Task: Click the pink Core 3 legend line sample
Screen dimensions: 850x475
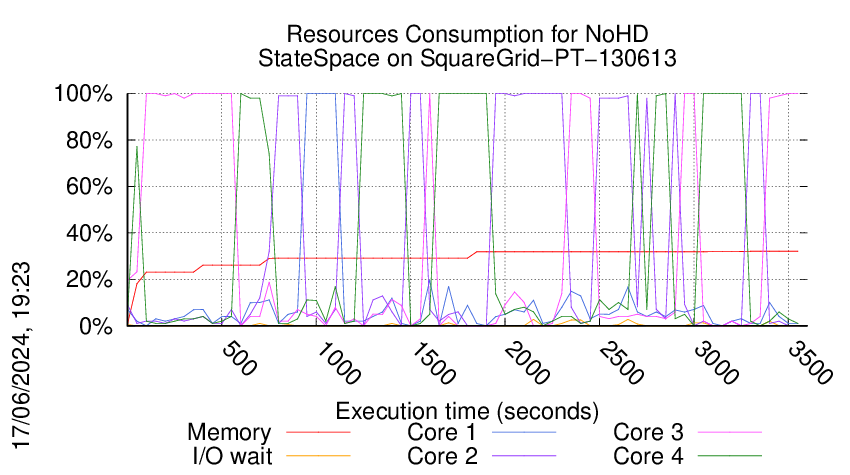Action: point(730,432)
